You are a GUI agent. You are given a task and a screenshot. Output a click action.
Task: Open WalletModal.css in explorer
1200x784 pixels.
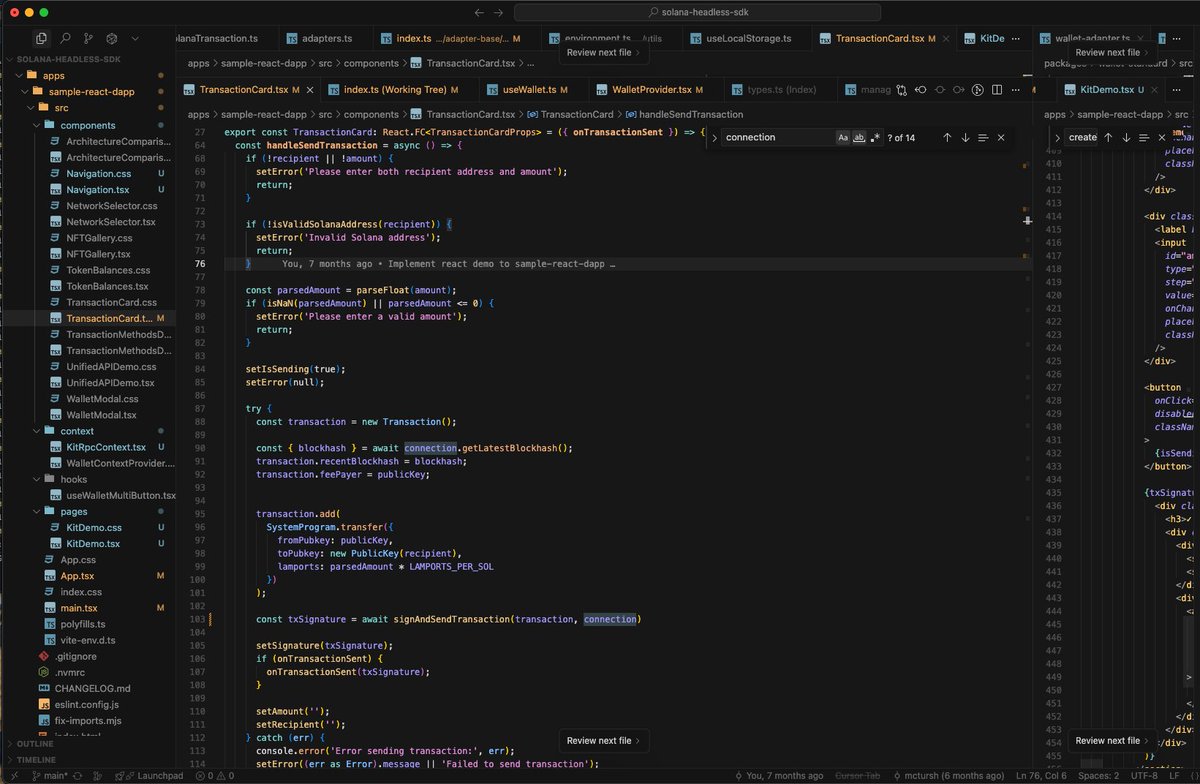[101, 399]
